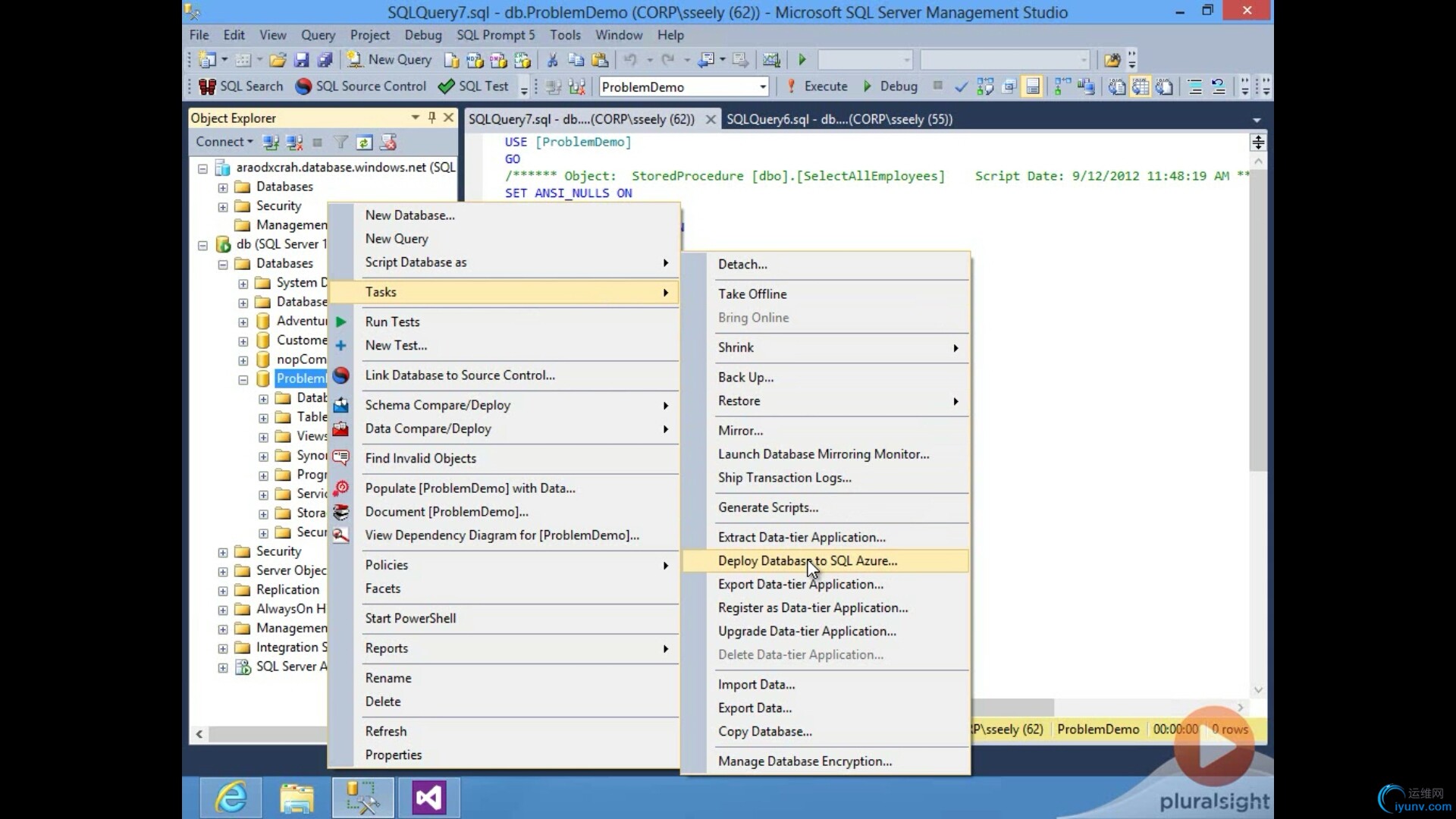Open Internet Explorer from taskbar
1456x819 pixels.
[x=231, y=798]
